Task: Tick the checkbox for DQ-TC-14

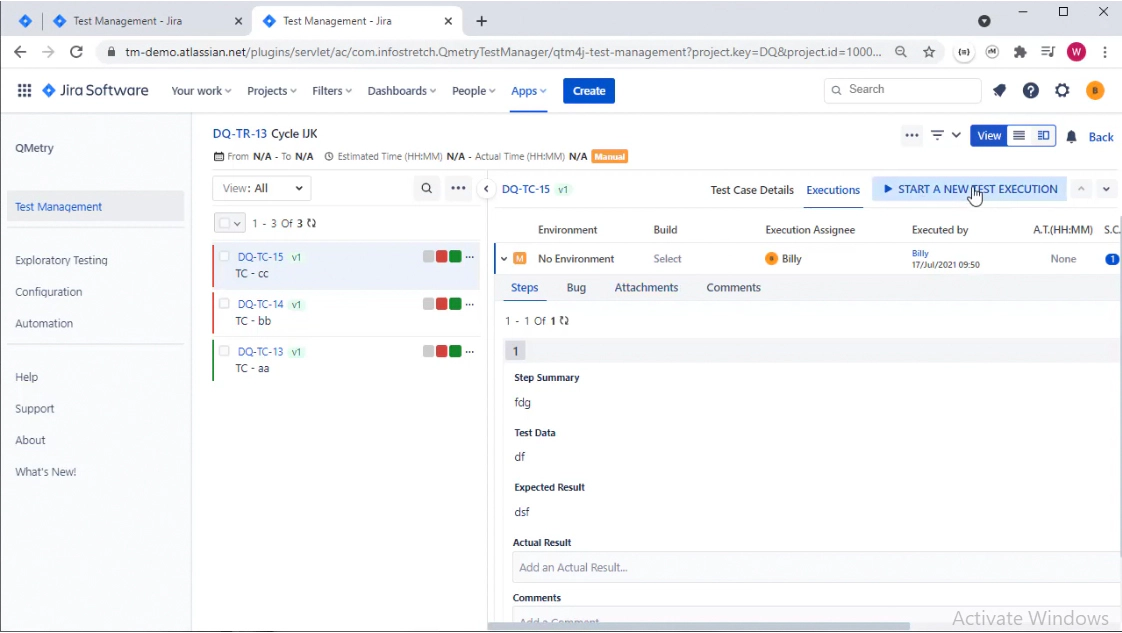Action: (225, 304)
